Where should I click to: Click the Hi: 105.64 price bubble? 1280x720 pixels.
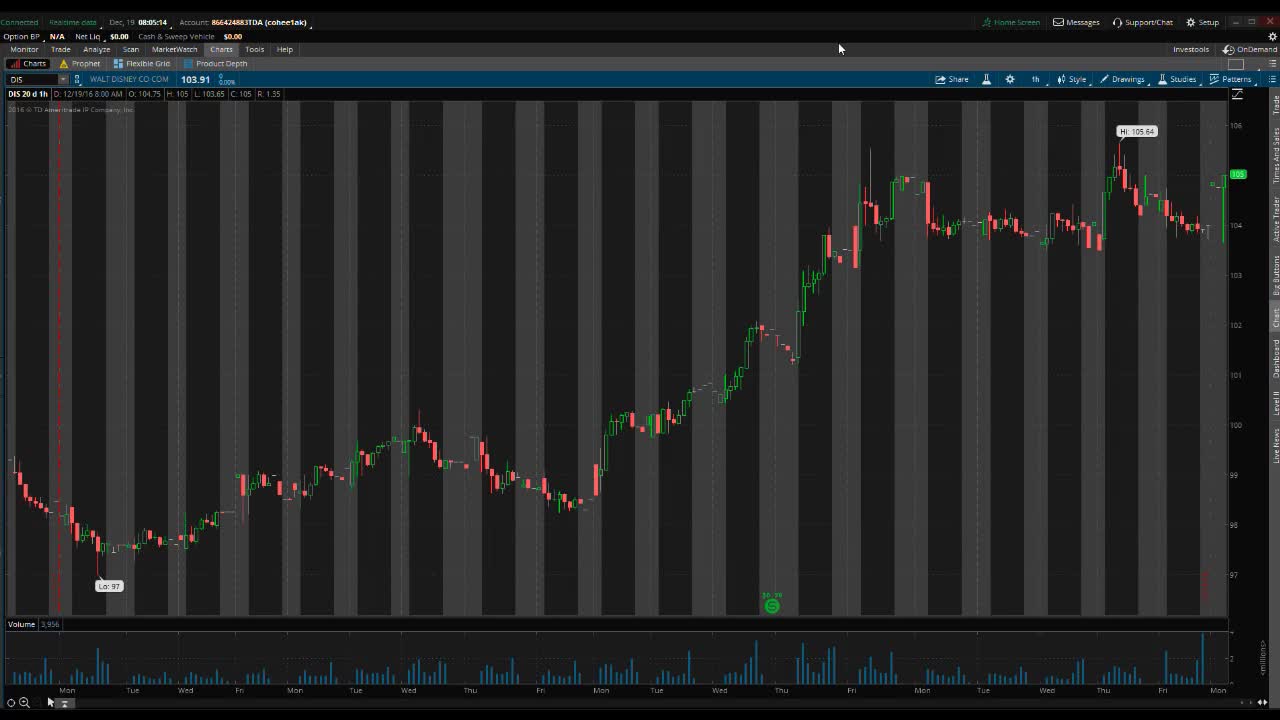(1137, 131)
